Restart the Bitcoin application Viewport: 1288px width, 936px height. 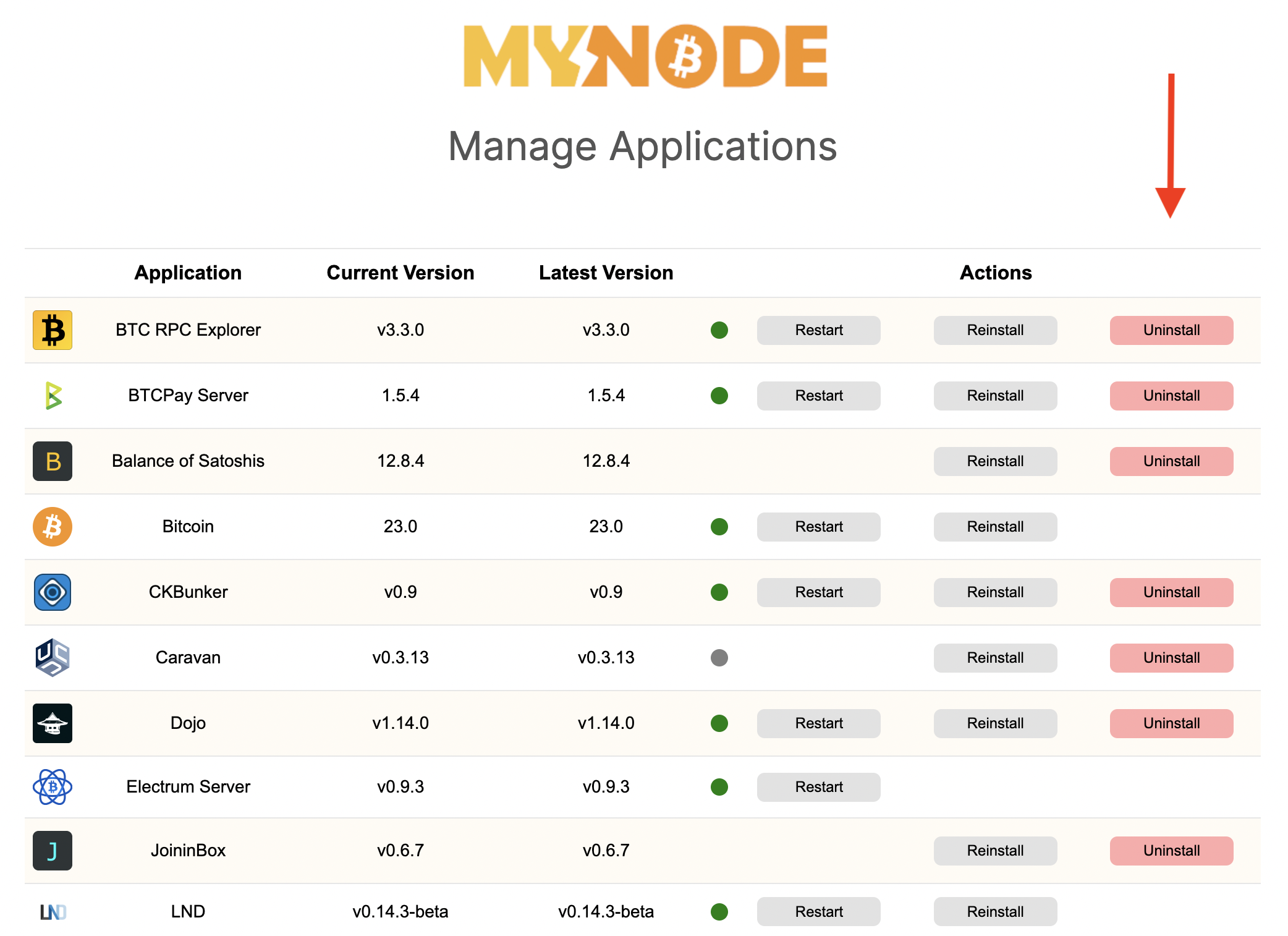click(819, 527)
